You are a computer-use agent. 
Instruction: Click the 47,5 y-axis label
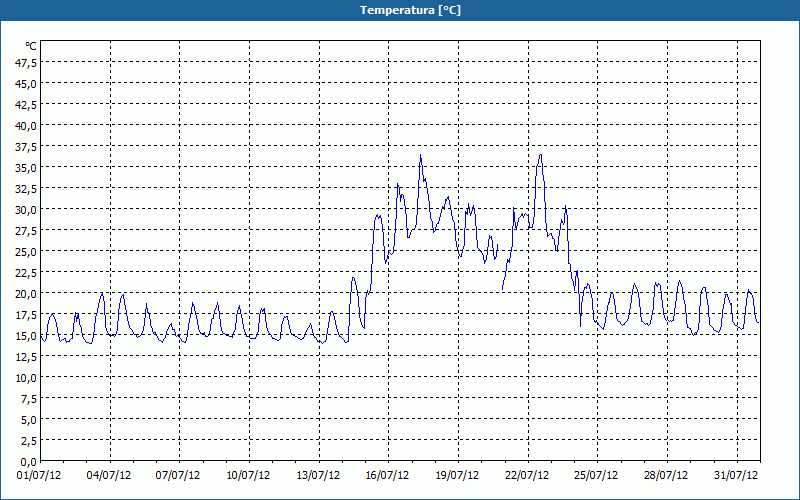coord(26,63)
